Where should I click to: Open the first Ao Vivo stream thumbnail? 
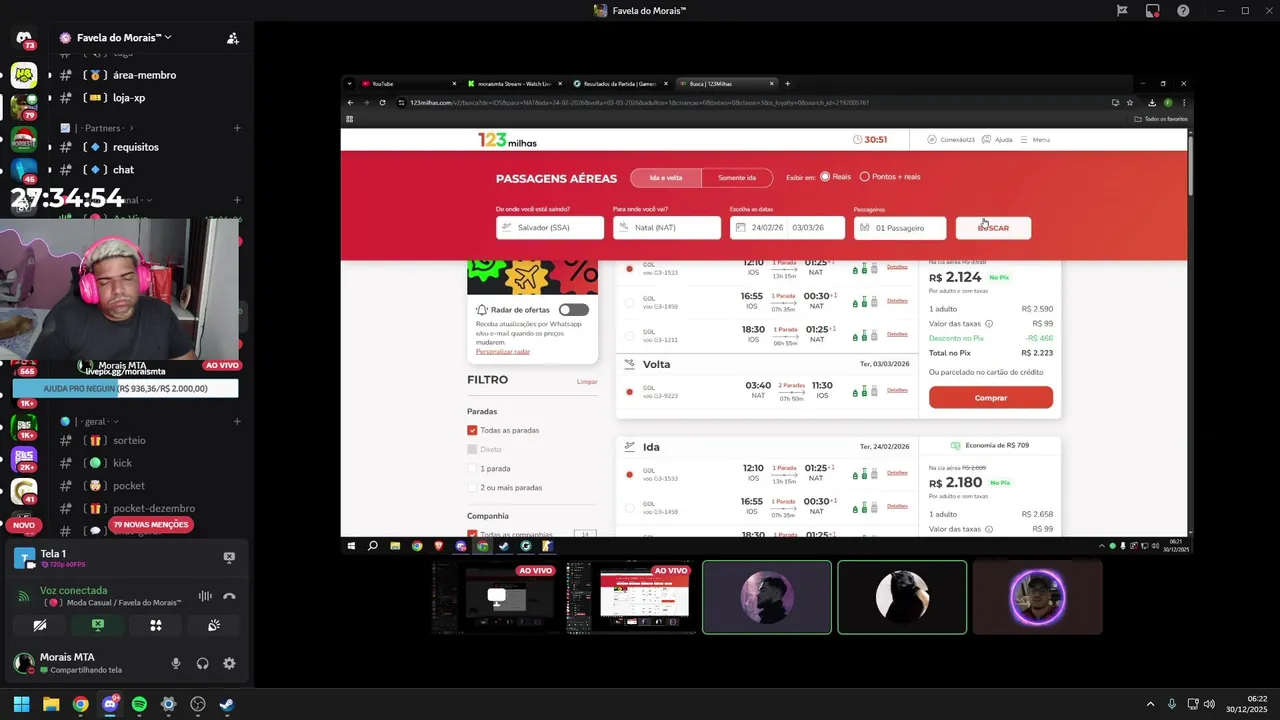[x=496, y=598]
